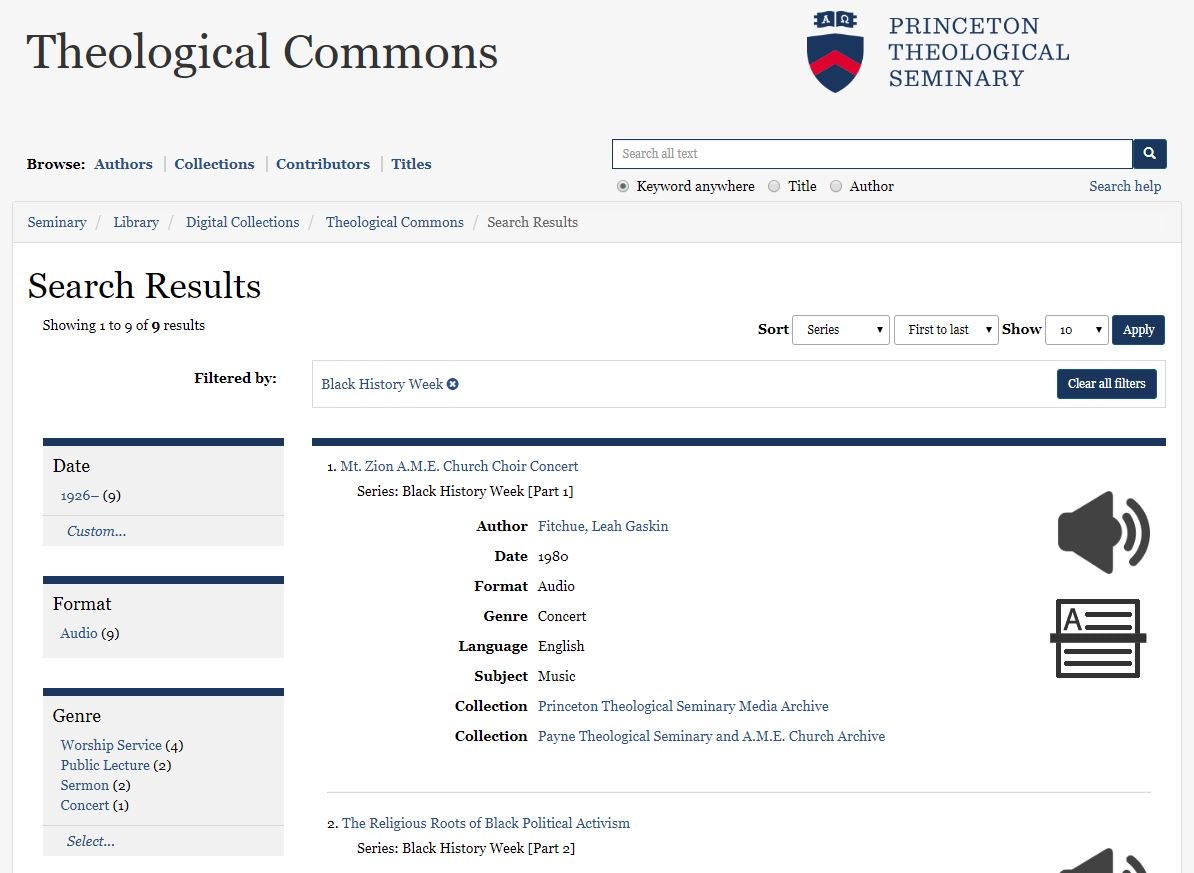1194x873 pixels.
Task: Go to Theological Commons breadcrumb
Action: [394, 222]
